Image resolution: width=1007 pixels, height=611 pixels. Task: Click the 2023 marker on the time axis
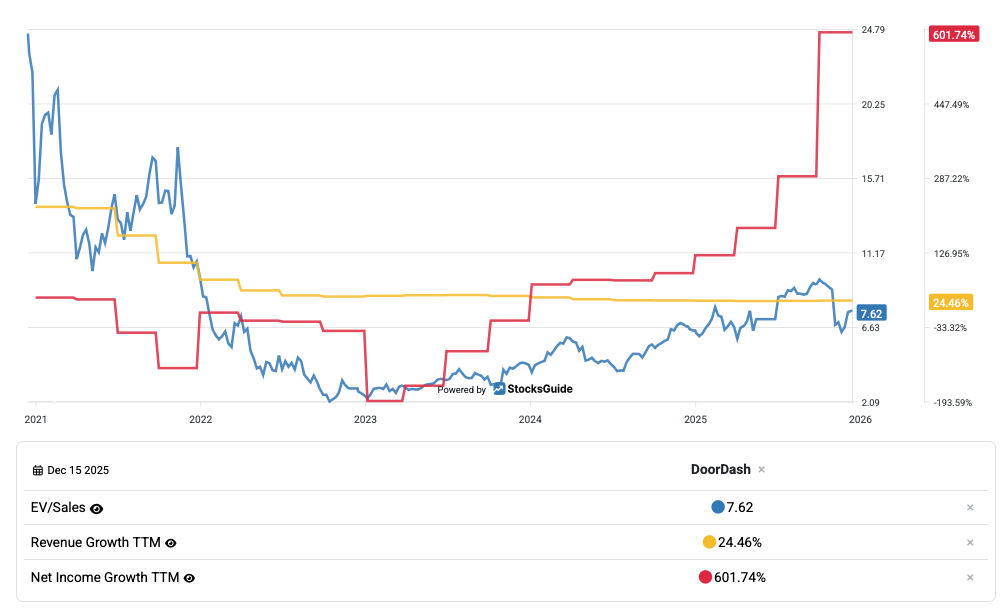pyautogui.click(x=365, y=419)
